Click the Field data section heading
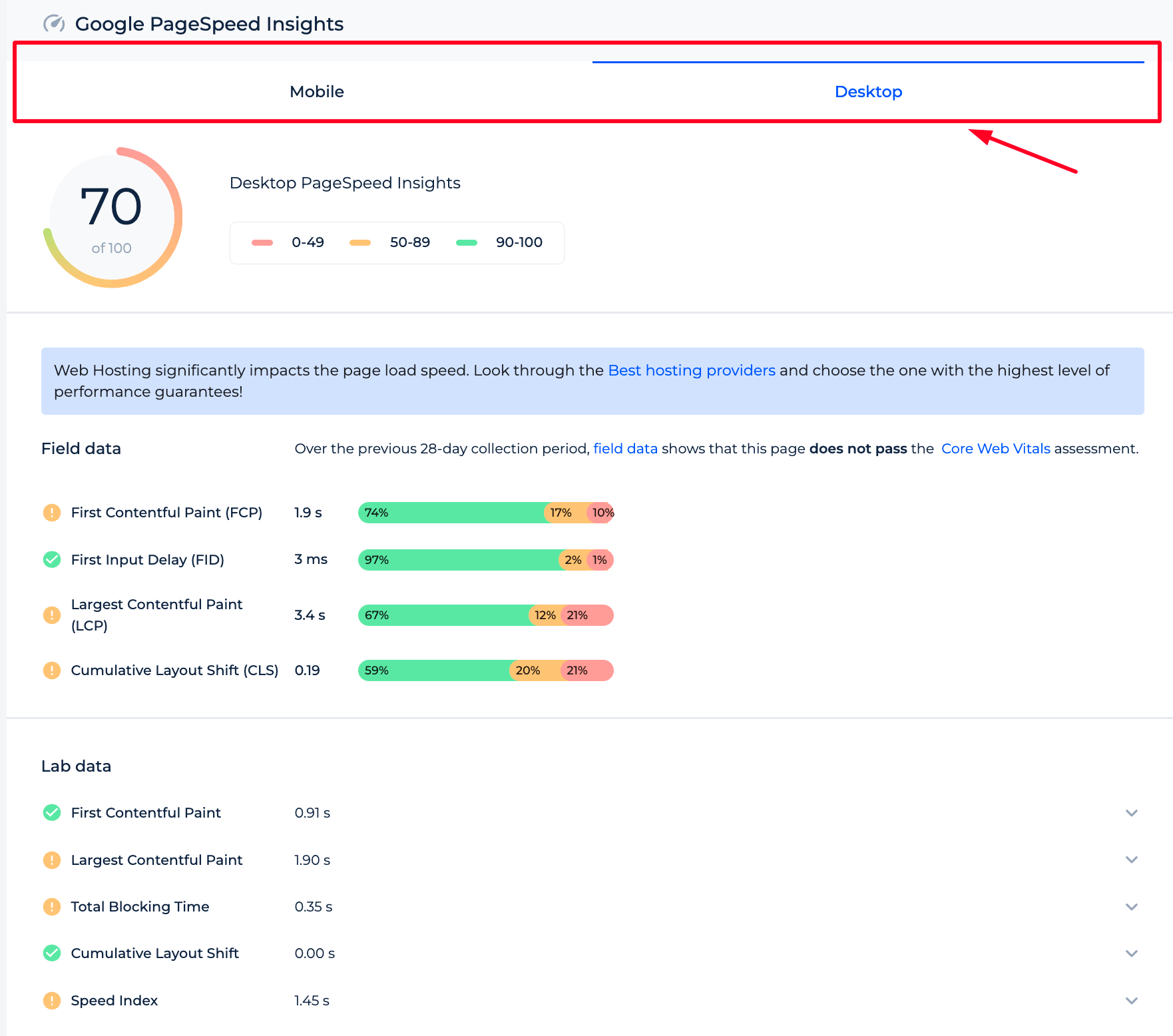The image size is (1173, 1036). click(x=81, y=449)
